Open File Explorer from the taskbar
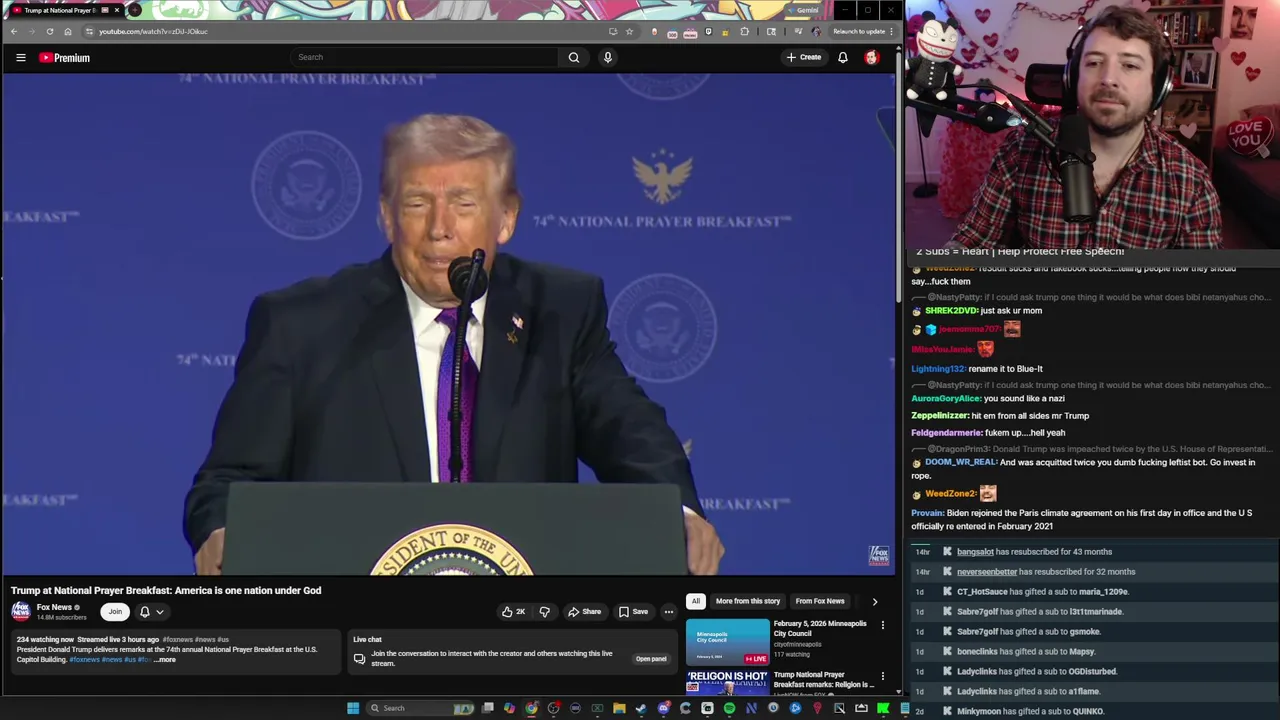1280x720 pixels. pyautogui.click(x=619, y=708)
